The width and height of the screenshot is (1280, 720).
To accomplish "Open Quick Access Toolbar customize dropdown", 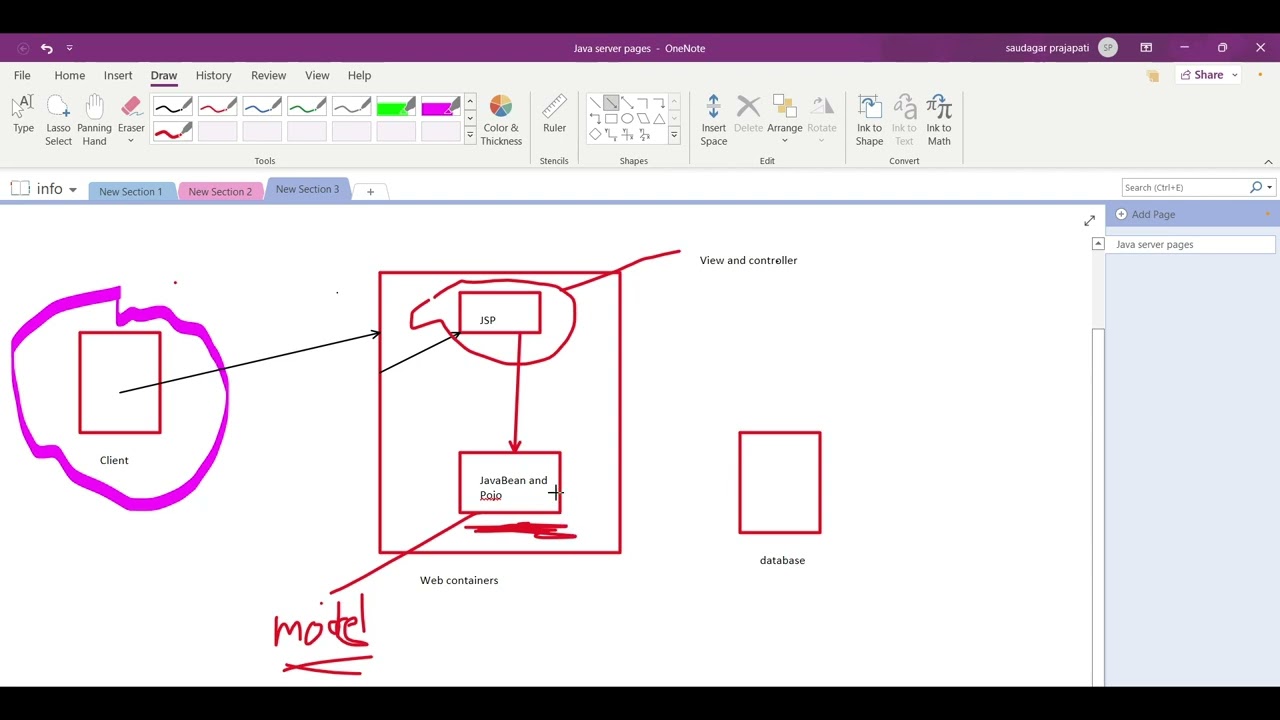I will pyautogui.click(x=69, y=48).
